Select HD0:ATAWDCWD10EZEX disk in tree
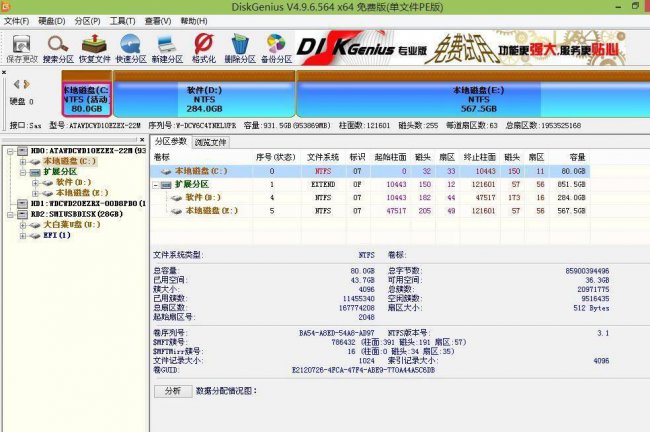The image size is (650, 432). point(88,150)
